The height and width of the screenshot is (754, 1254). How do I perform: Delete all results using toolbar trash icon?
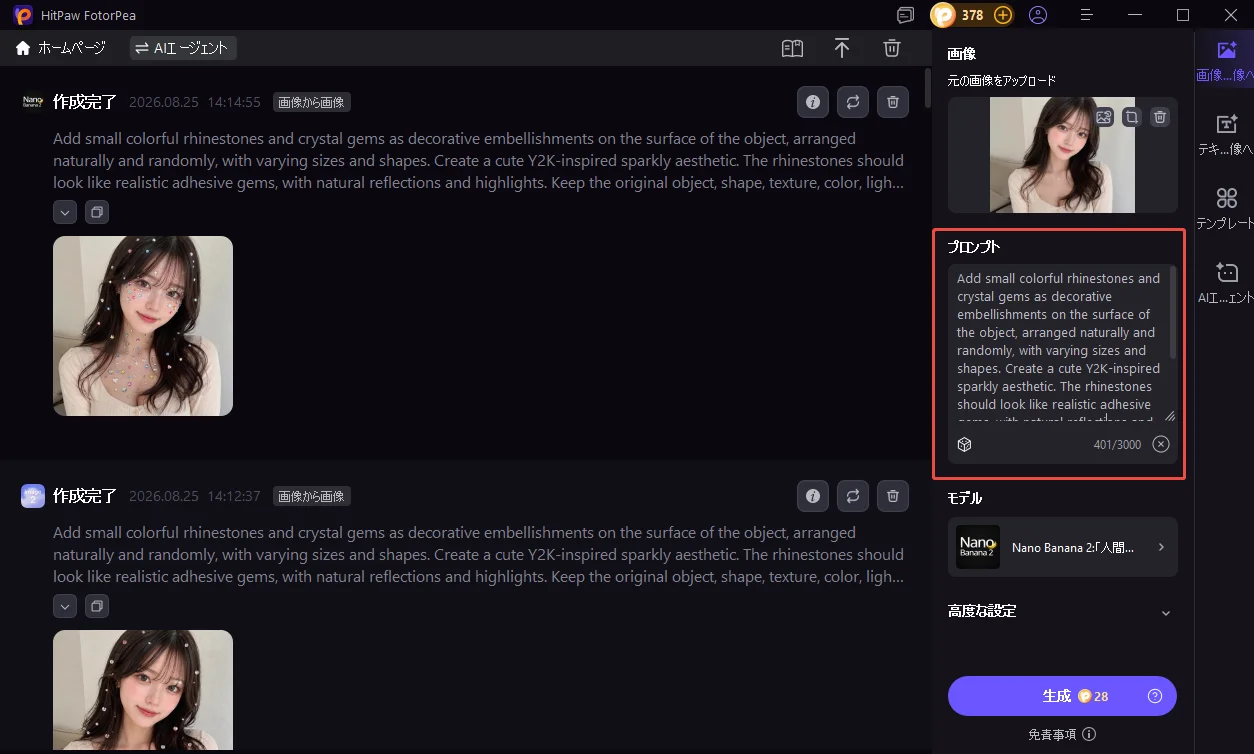pos(892,48)
